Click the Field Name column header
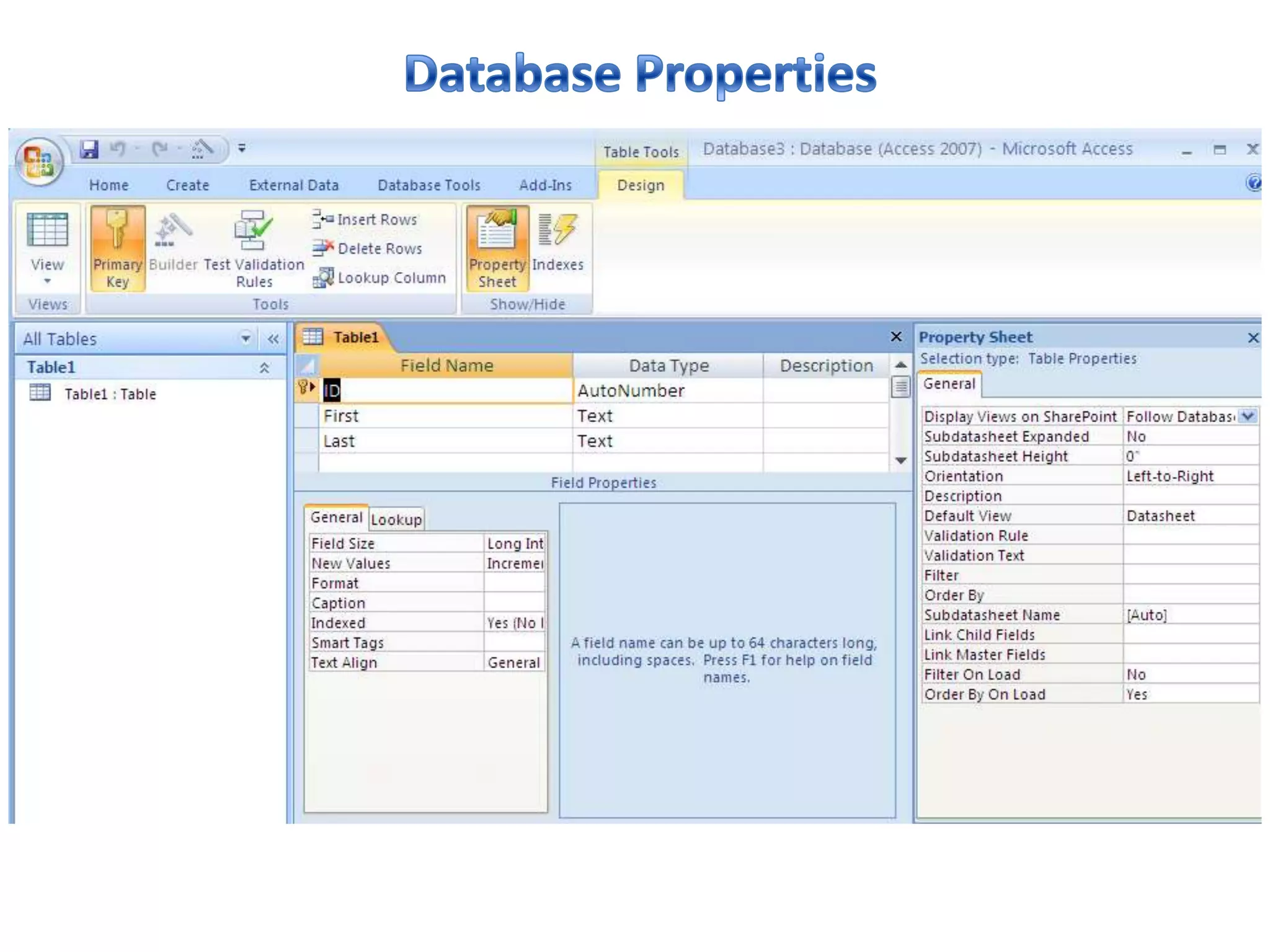Screen dimensions: 1270x952 coord(446,366)
